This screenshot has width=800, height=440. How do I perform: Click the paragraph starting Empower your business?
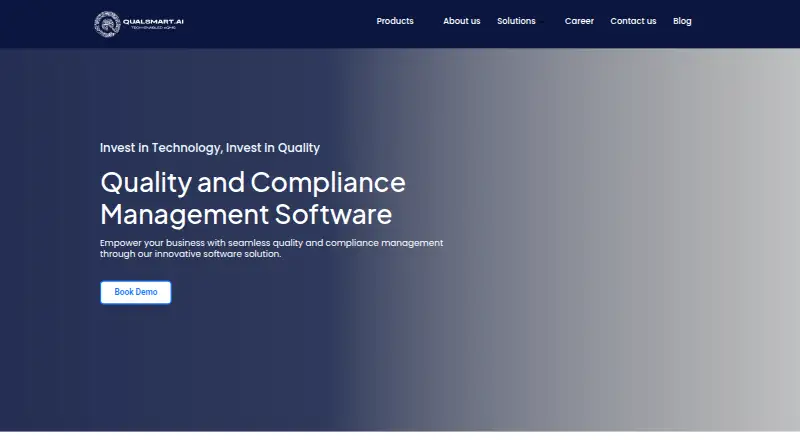tap(271, 249)
